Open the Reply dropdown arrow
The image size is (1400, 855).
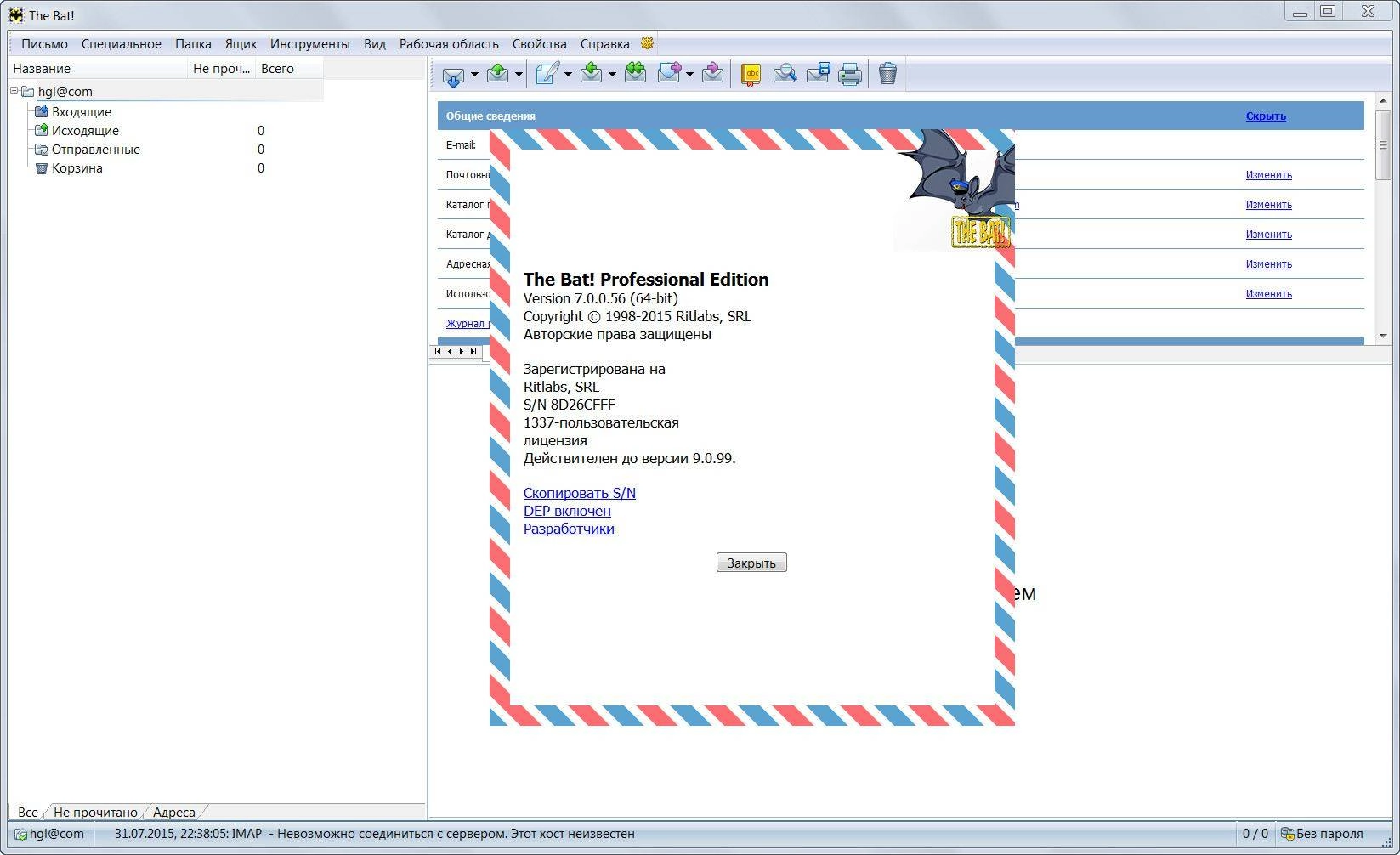coord(612,75)
